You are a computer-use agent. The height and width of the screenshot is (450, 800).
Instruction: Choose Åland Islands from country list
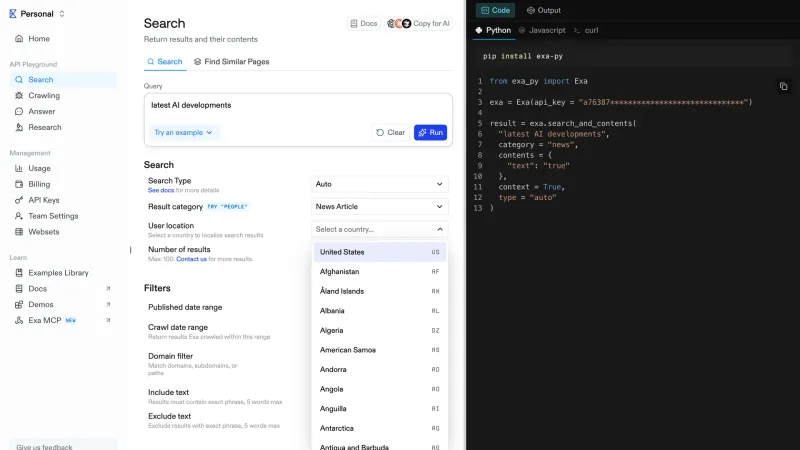[380, 291]
